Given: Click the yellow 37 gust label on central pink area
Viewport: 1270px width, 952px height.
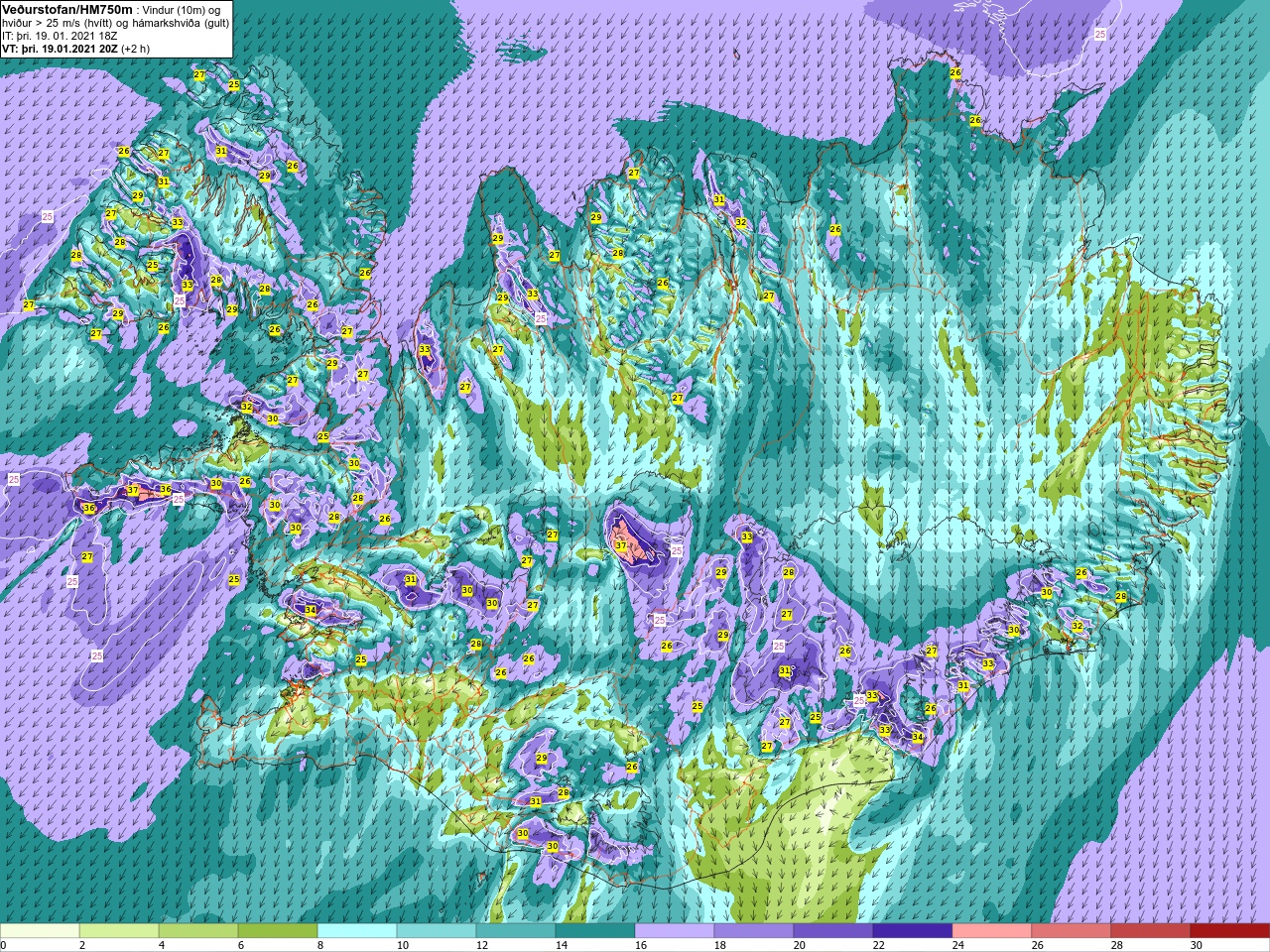Looking at the screenshot, I should (620, 545).
